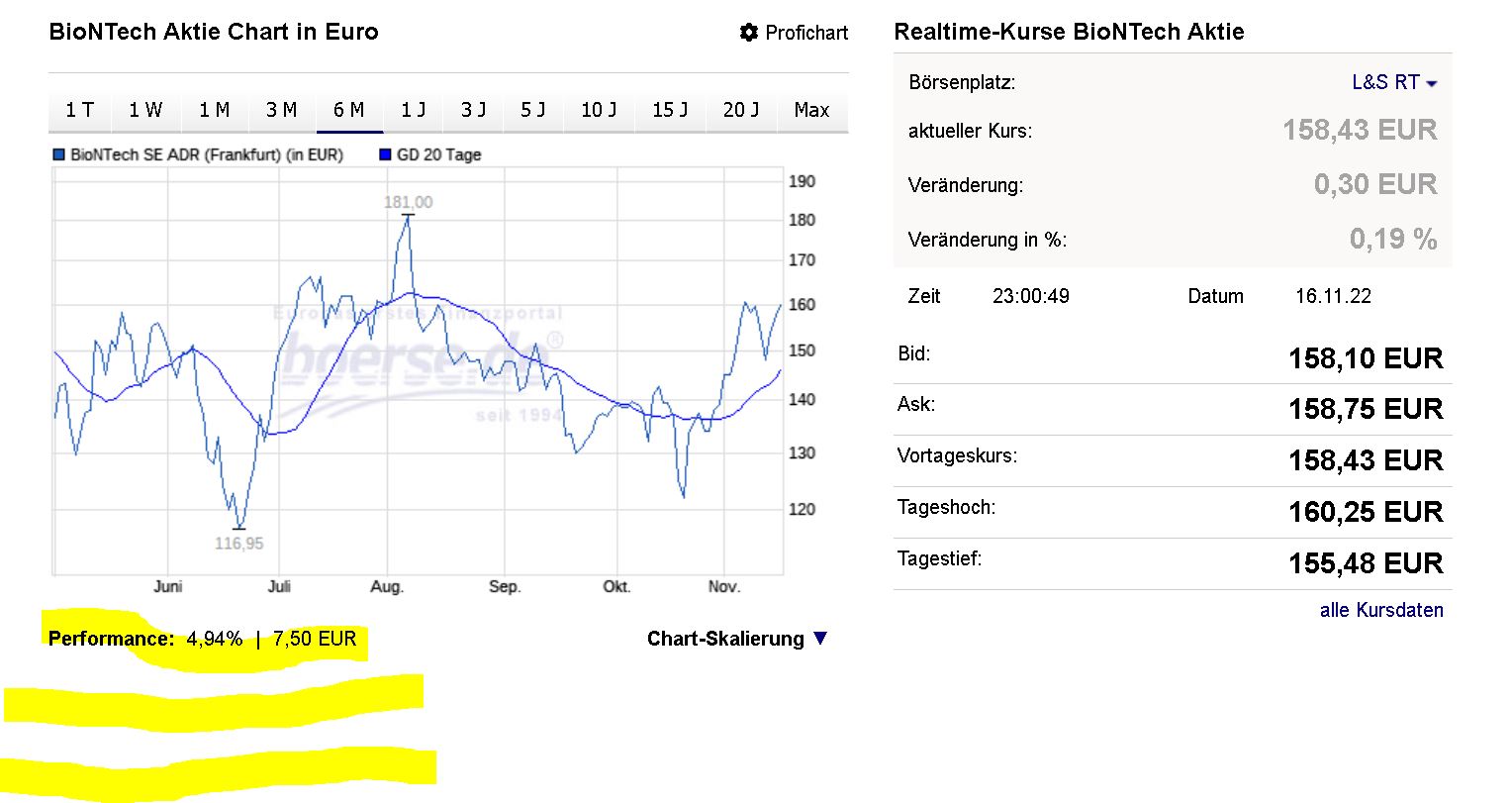Click the Tageshoch value 160,25 EUR
The width and height of the screenshot is (1512, 803).
click(x=1366, y=512)
